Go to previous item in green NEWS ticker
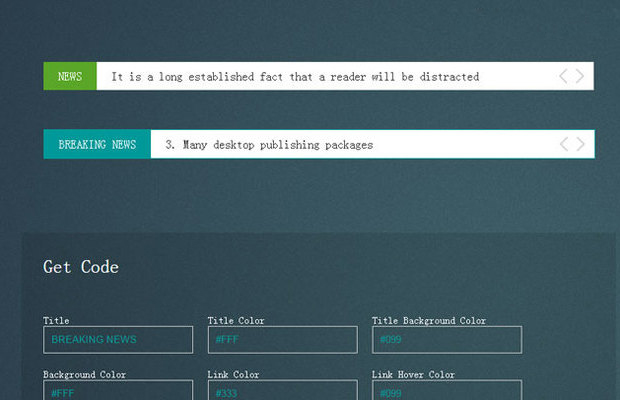This screenshot has width=620, height=400. coord(563,76)
